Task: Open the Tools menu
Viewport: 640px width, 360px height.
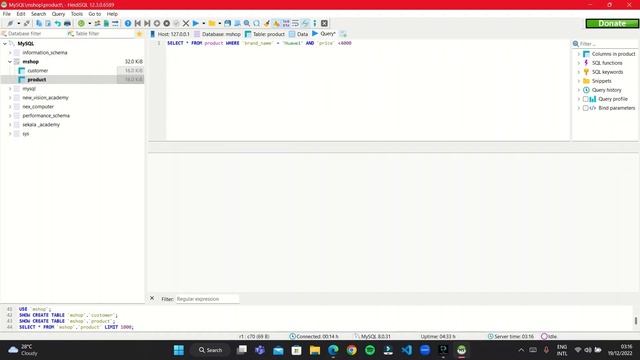Action: 77,14
